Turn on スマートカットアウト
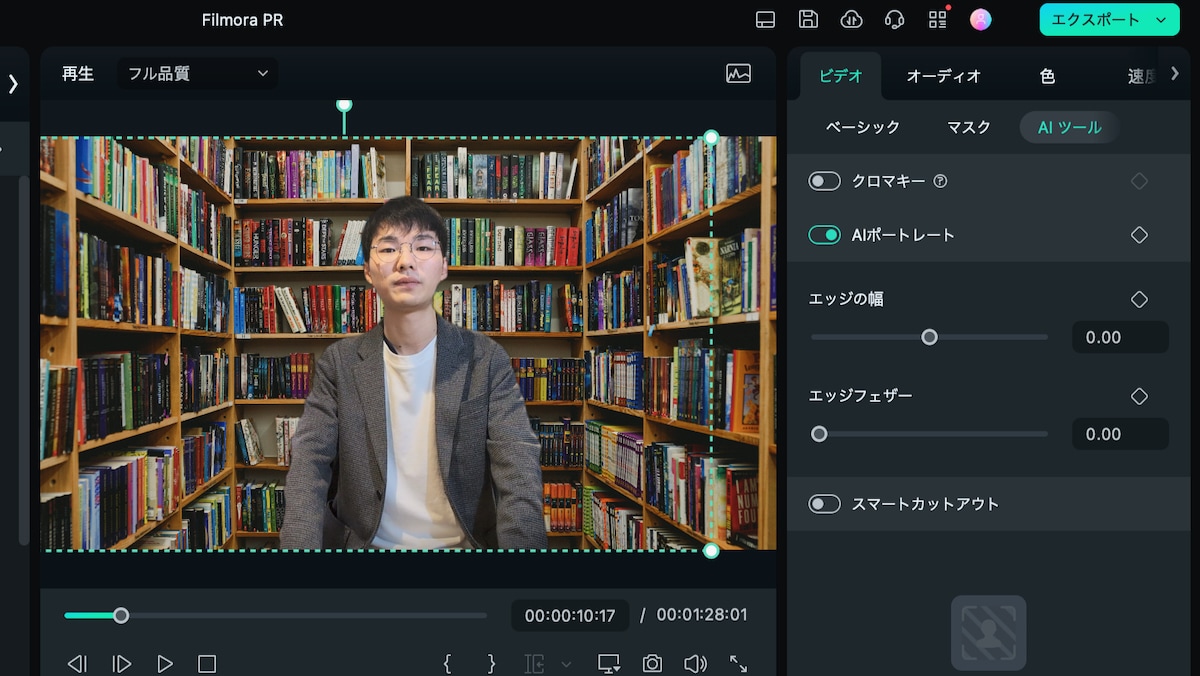Viewport: 1200px width, 676px height. (x=824, y=504)
